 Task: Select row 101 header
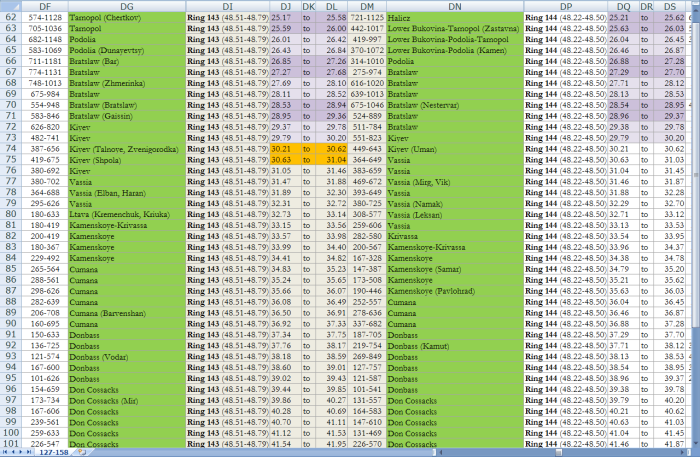(10, 444)
